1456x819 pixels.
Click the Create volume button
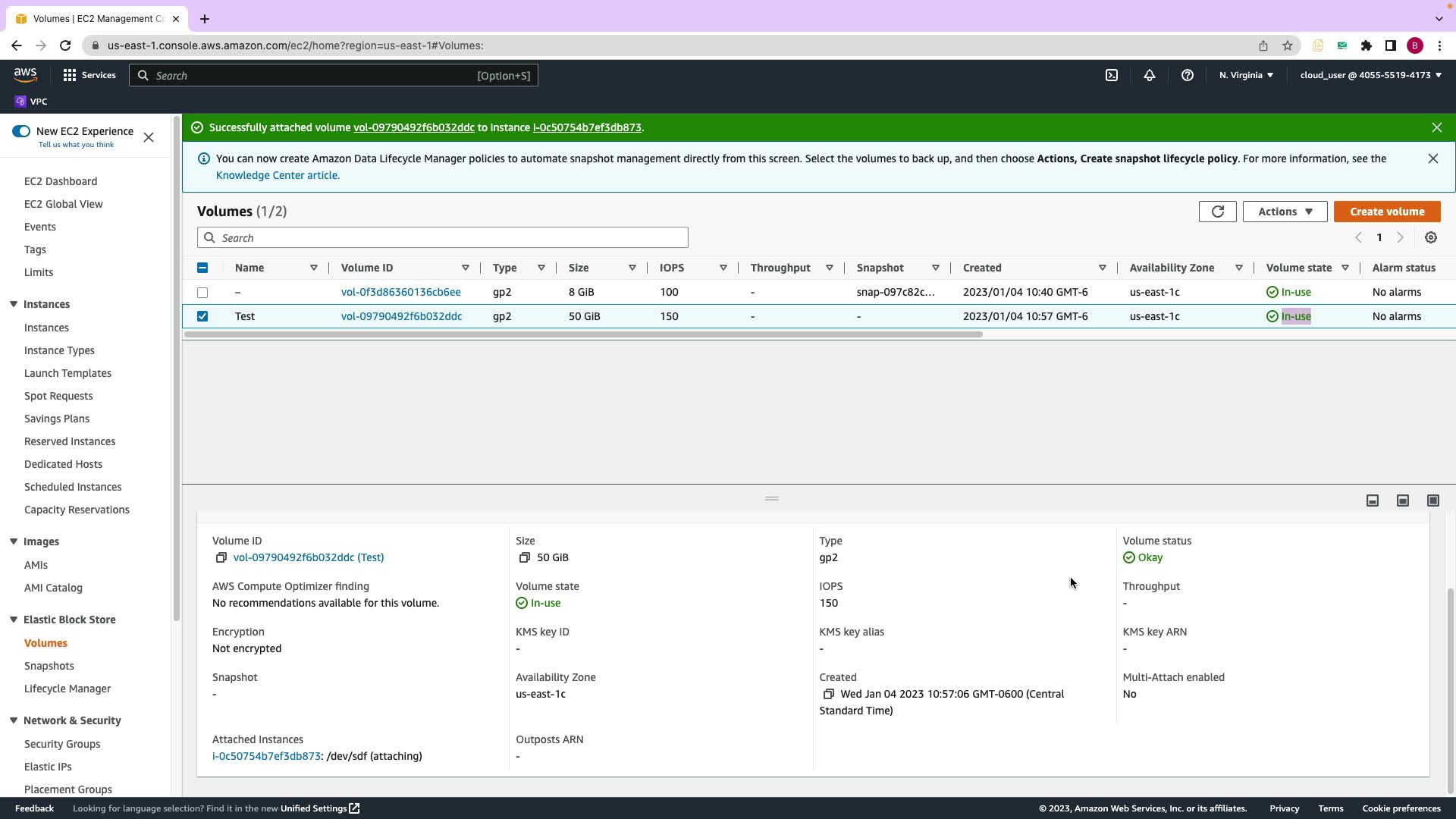tap(1386, 212)
